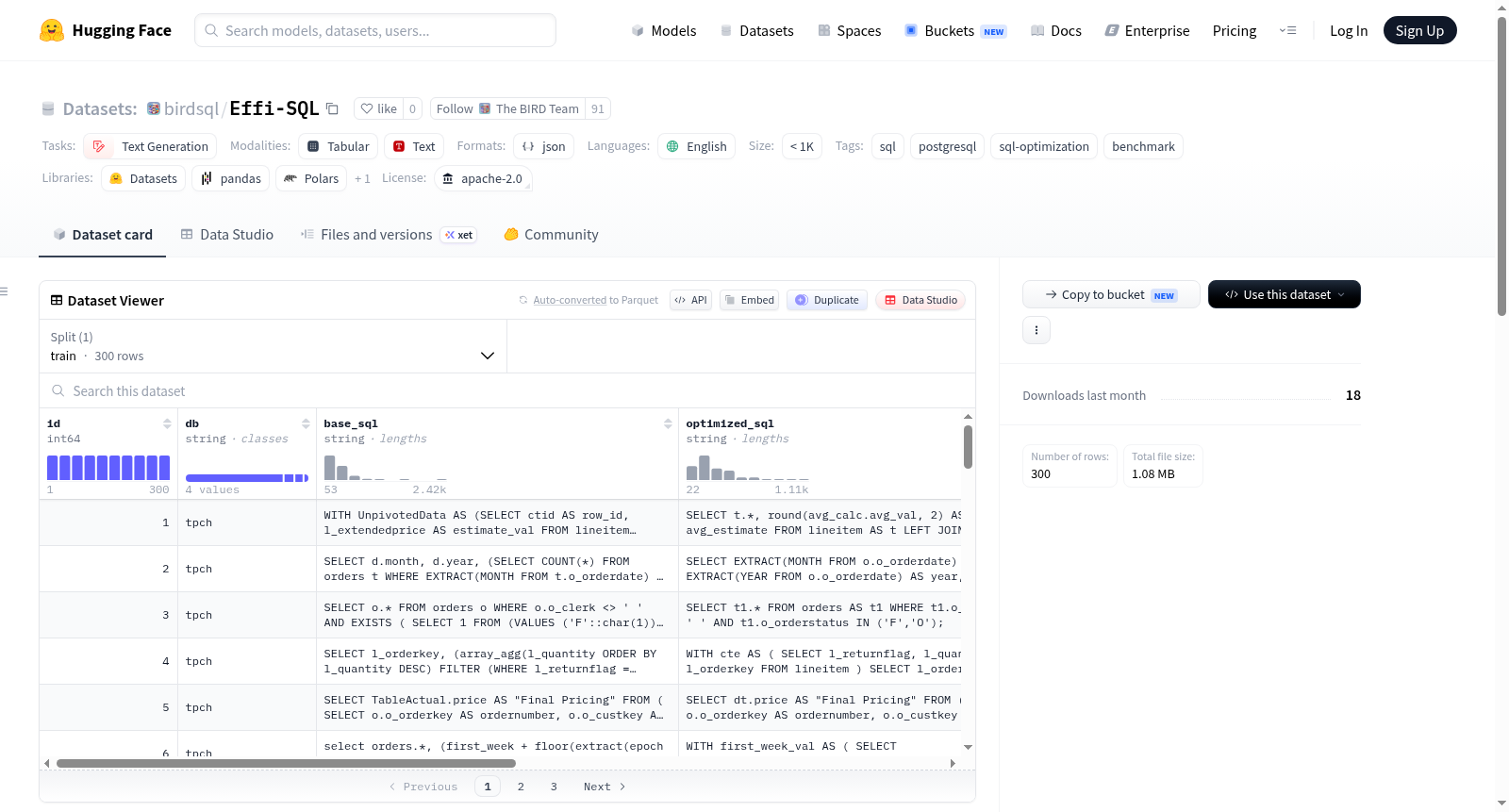Expand Use this dataset dropdown
Screen dimensions: 1509x812
point(1285,294)
